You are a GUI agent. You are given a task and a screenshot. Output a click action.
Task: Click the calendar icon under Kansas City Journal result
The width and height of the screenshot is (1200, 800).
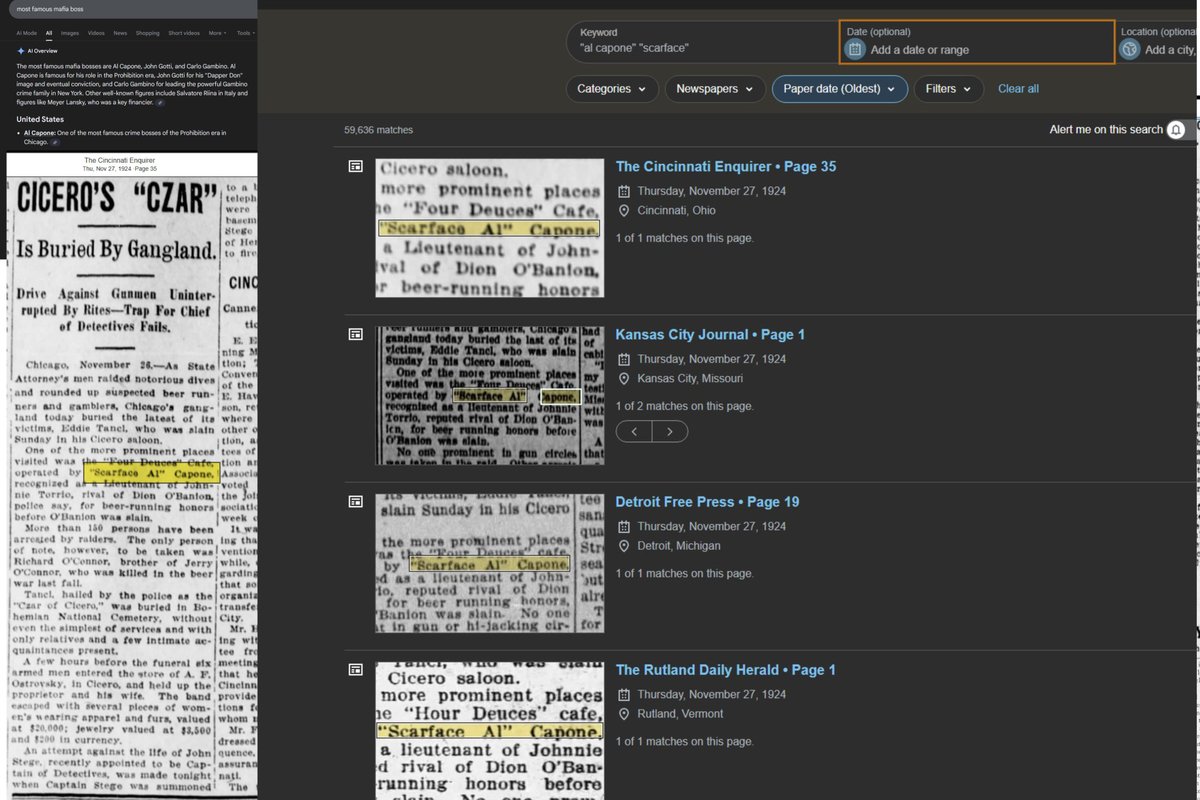click(x=624, y=359)
